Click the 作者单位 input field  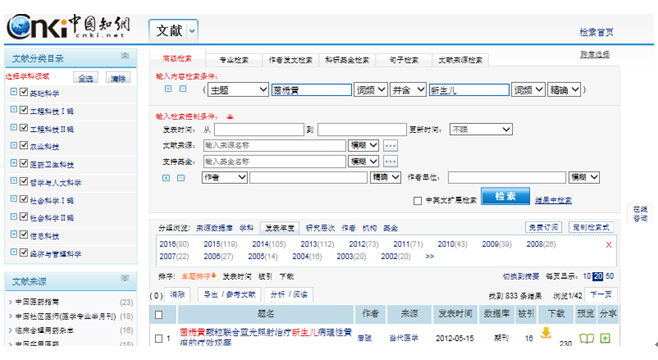507,177
